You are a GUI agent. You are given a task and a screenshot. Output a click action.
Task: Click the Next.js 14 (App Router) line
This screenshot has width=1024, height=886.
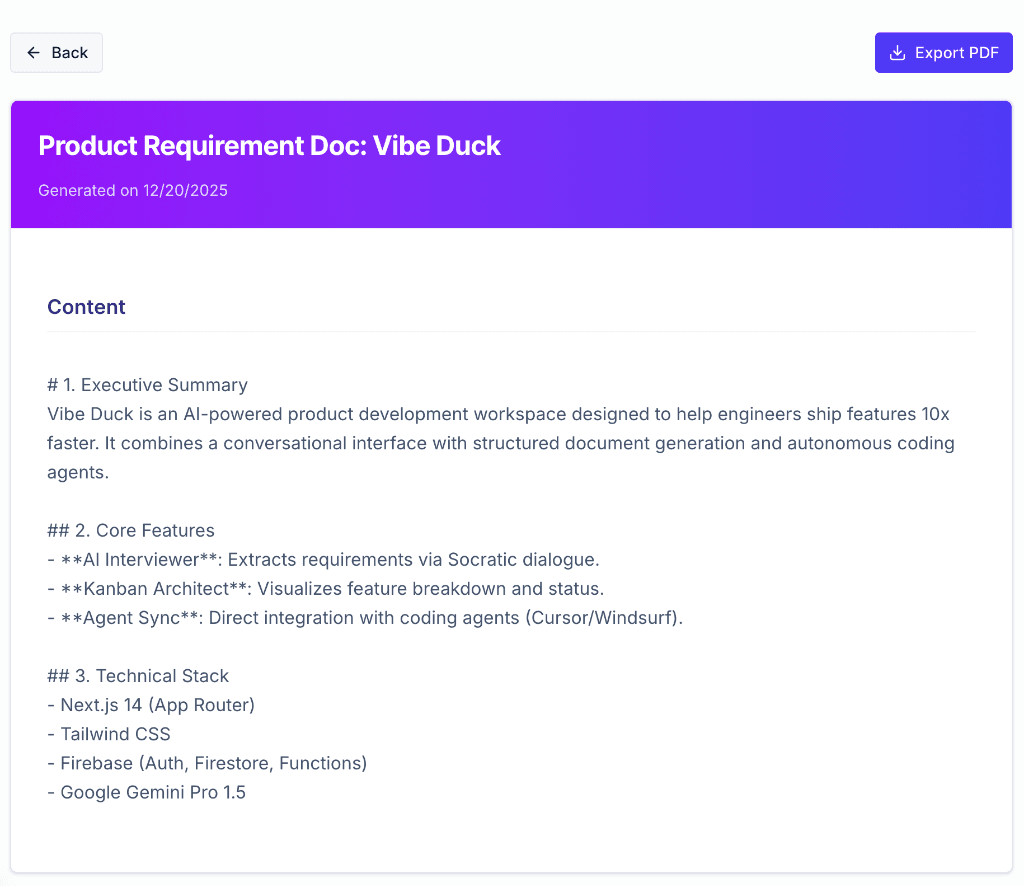[151, 705]
